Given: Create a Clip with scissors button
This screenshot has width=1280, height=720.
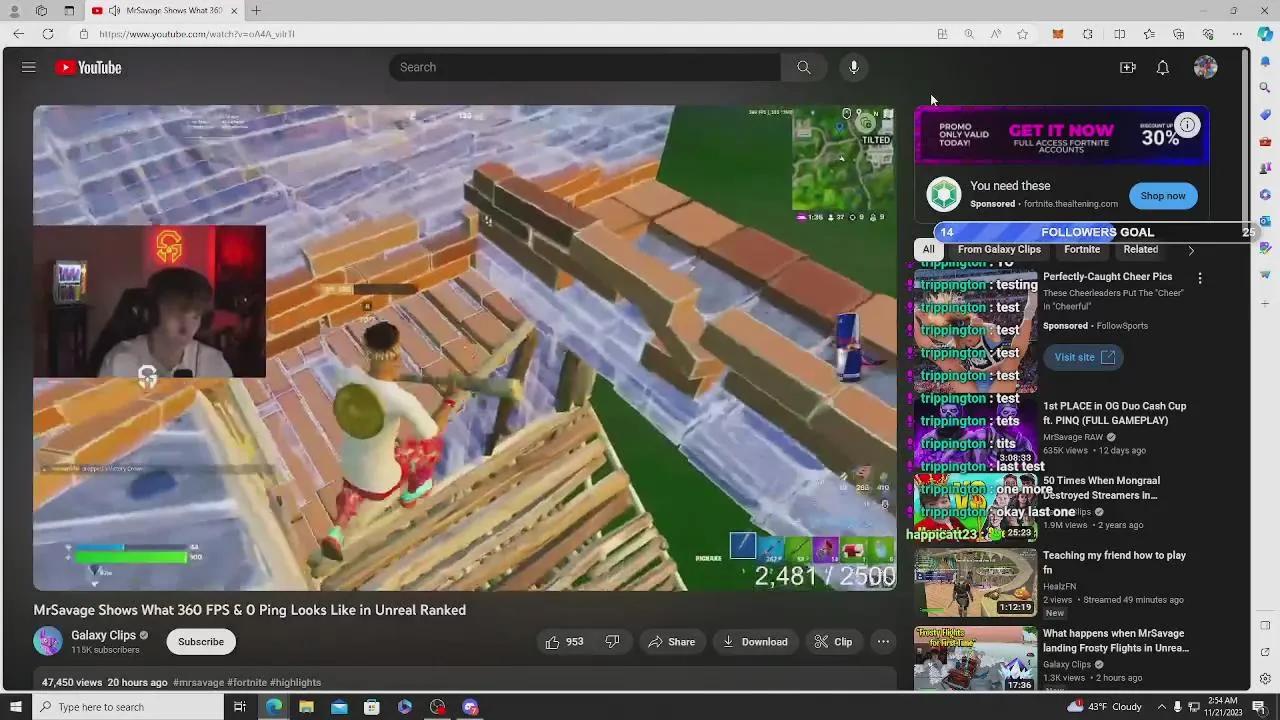Looking at the screenshot, I should 833,642.
